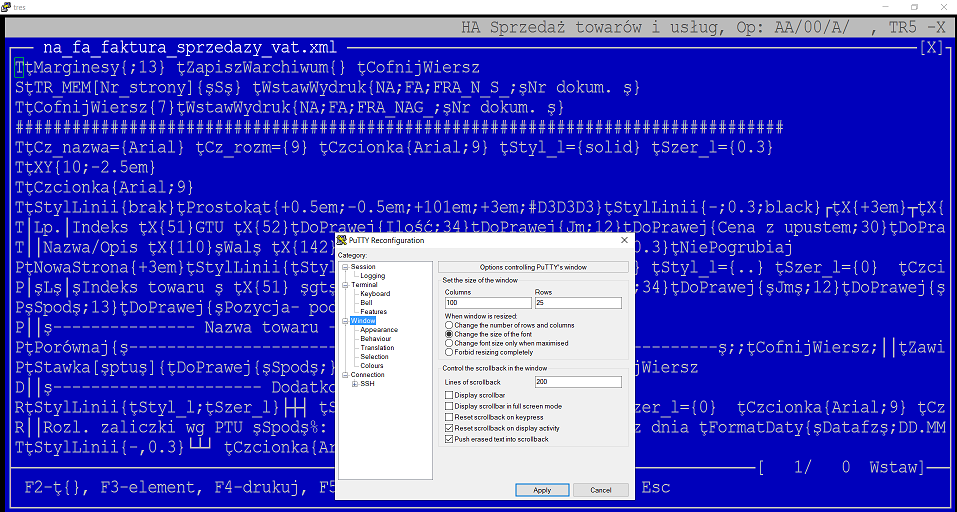Click the na_fa_faktura_sprzedazy_vat.xml file title
The image size is (957, 512).
point(190,48)
